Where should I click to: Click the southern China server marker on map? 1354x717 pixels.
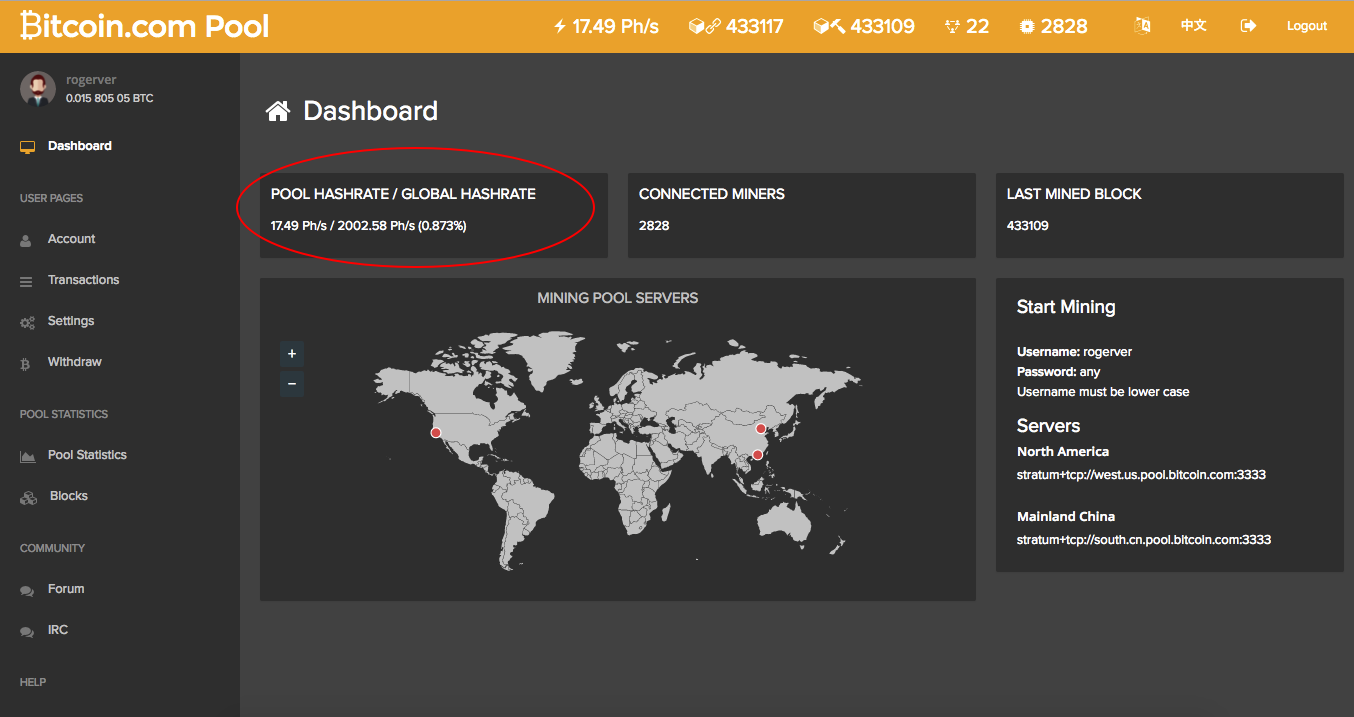(757, 455)
